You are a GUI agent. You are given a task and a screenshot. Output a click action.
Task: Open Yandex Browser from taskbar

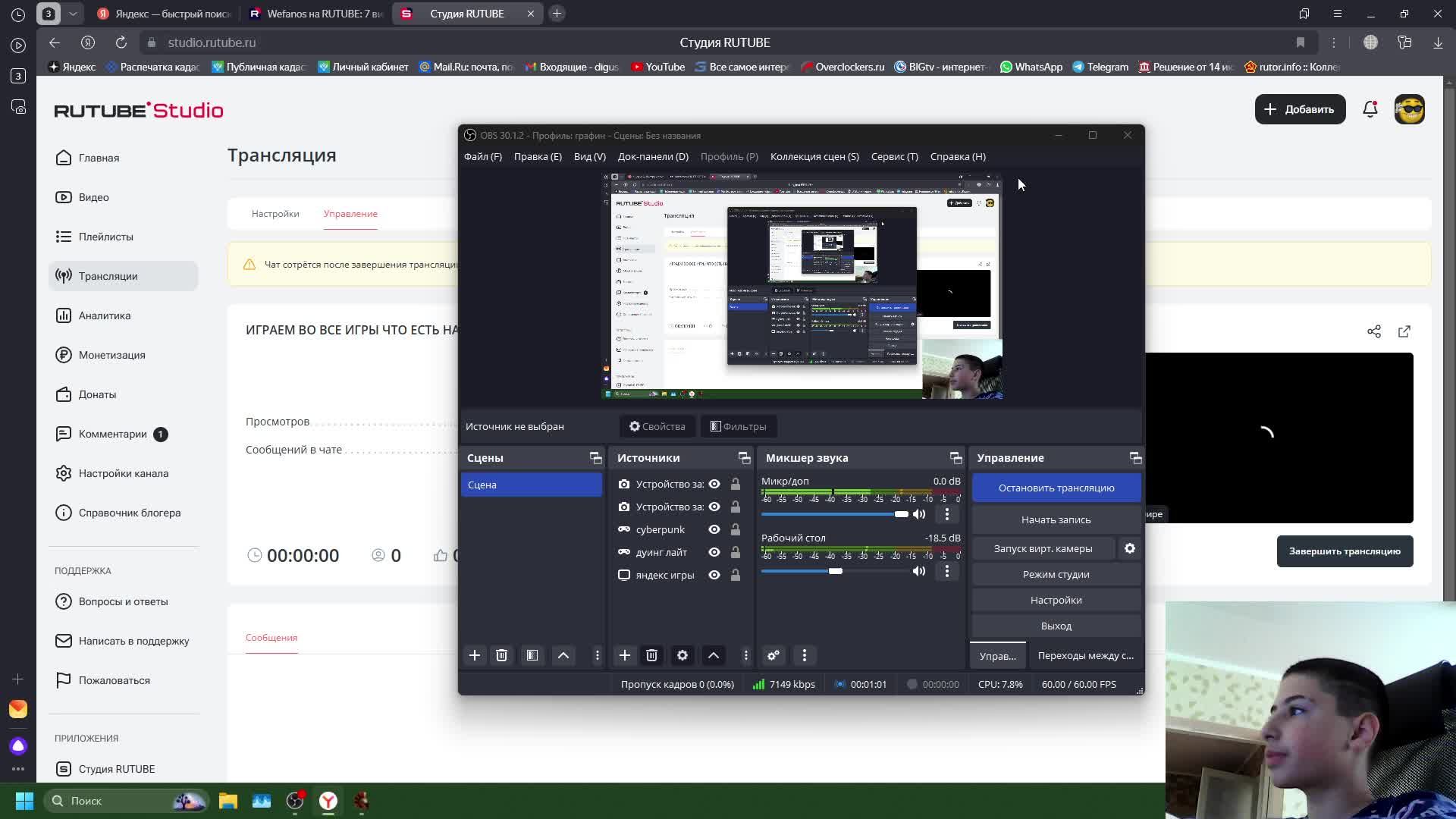[328, 801]
